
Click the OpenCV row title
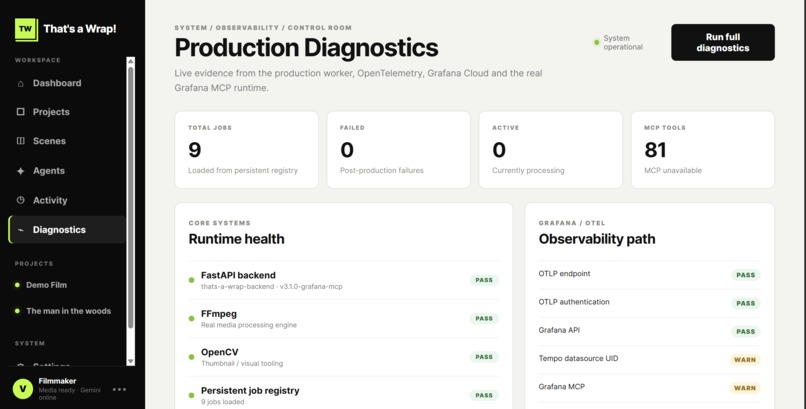219,352
